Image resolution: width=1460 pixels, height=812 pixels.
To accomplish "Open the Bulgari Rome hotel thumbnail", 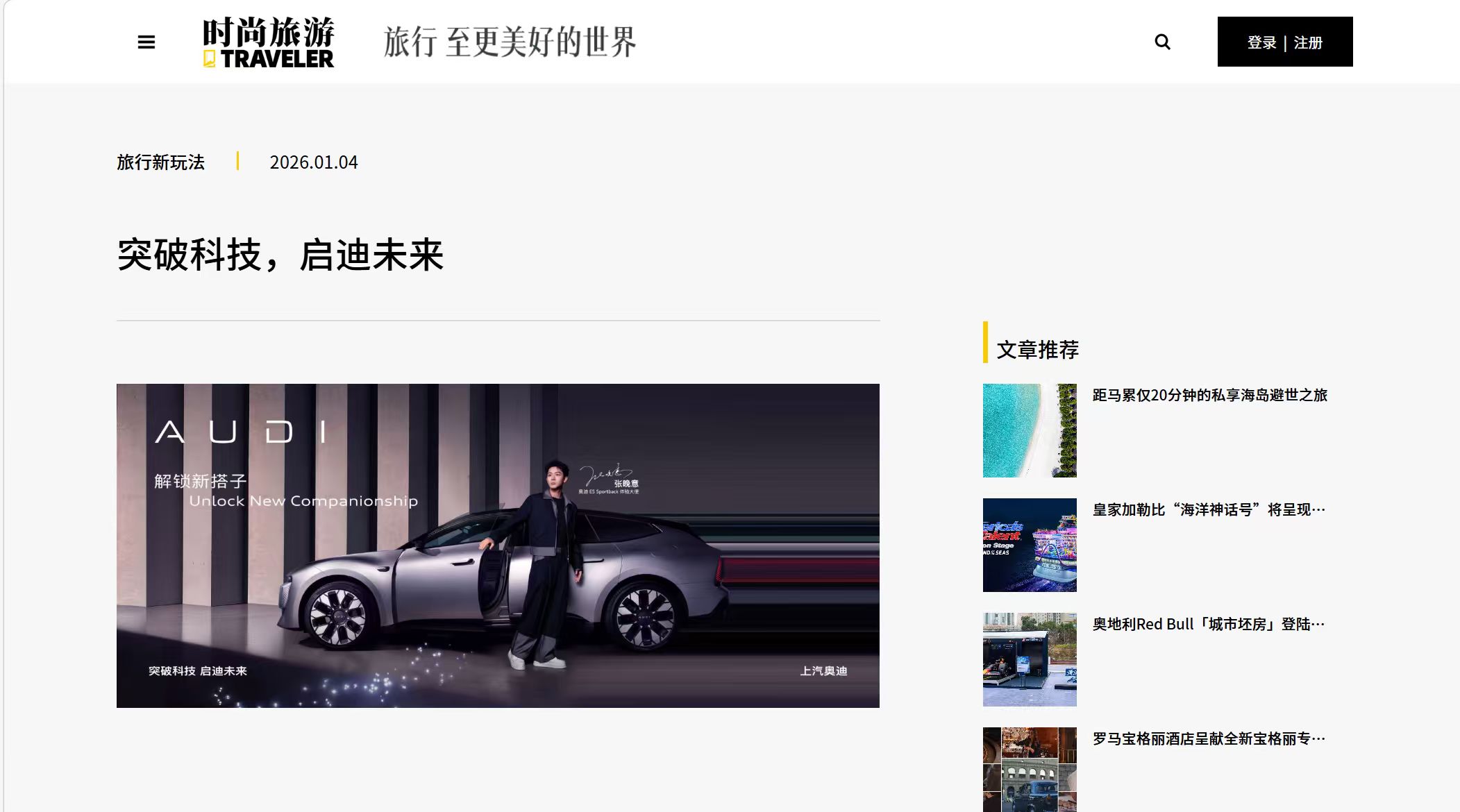I will click(1030, 769).
